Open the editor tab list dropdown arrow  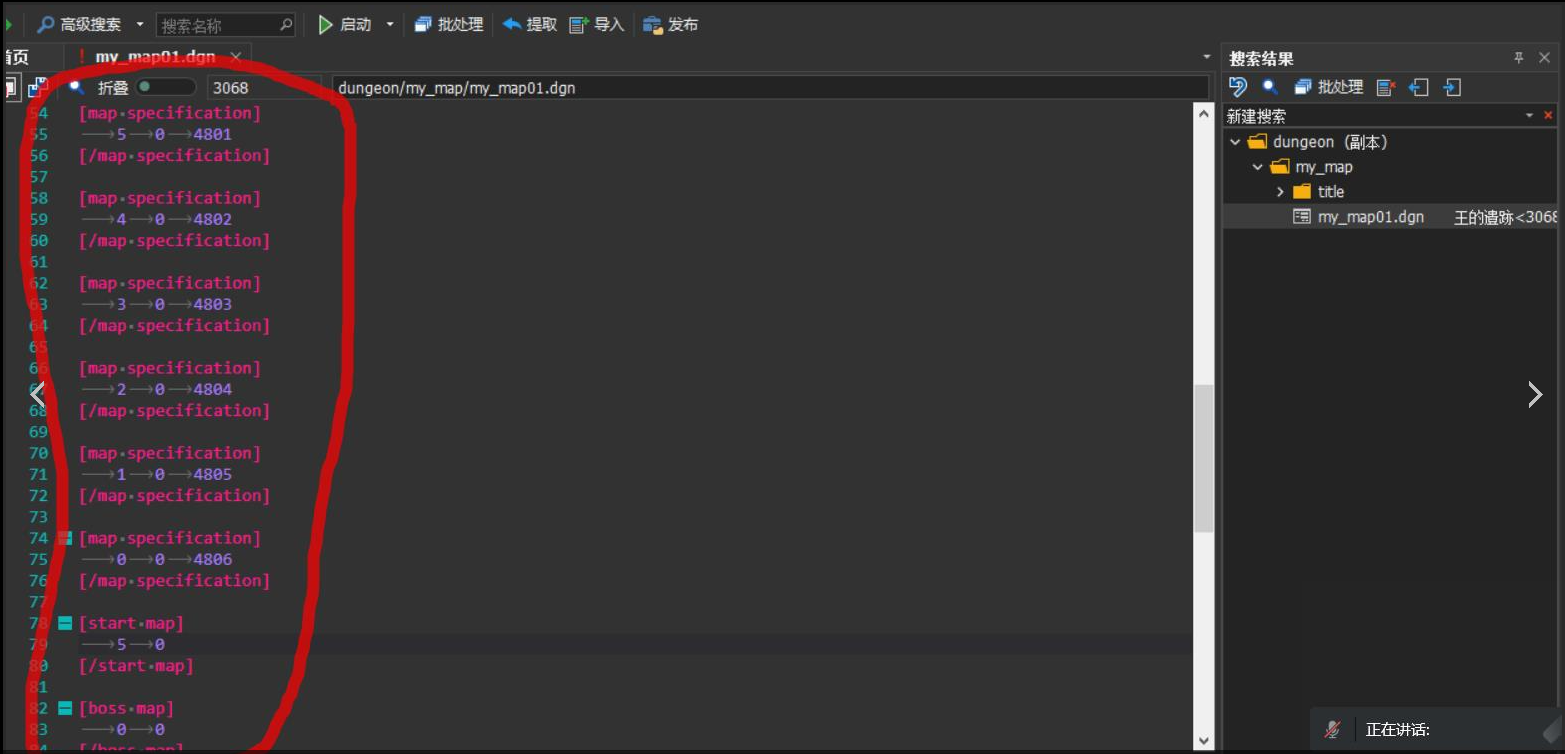(x=1206, y=57)
